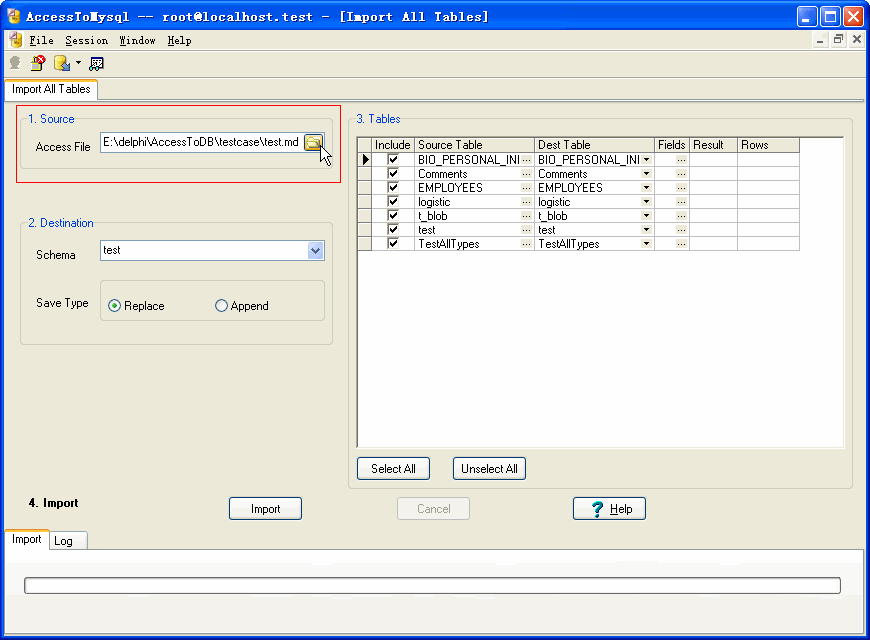Click the app icon in menu bar
The height and width of the screenshot is (640, 870).
coord(16,41)
